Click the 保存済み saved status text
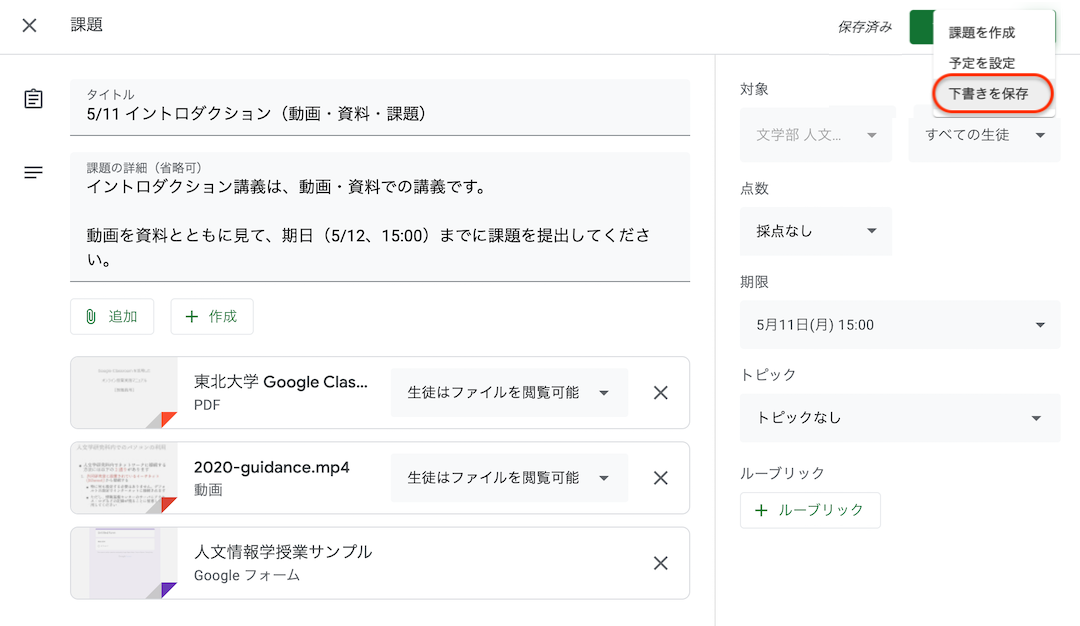 [864, 28]
